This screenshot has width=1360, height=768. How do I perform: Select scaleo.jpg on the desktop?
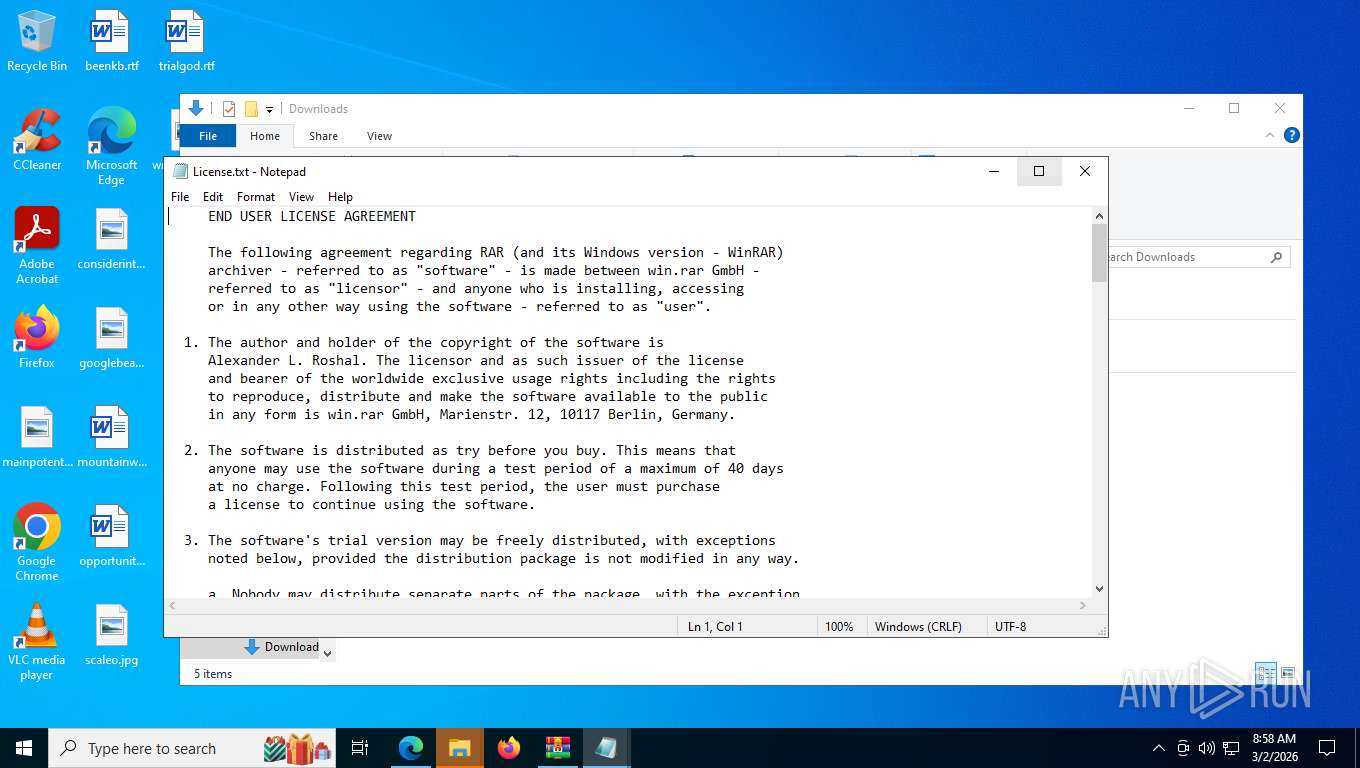point(111,635)
